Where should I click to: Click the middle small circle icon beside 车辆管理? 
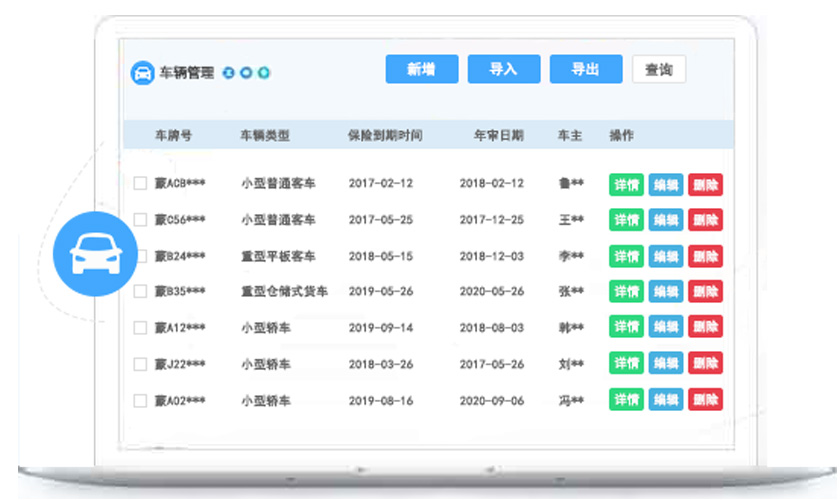(246, 73)
